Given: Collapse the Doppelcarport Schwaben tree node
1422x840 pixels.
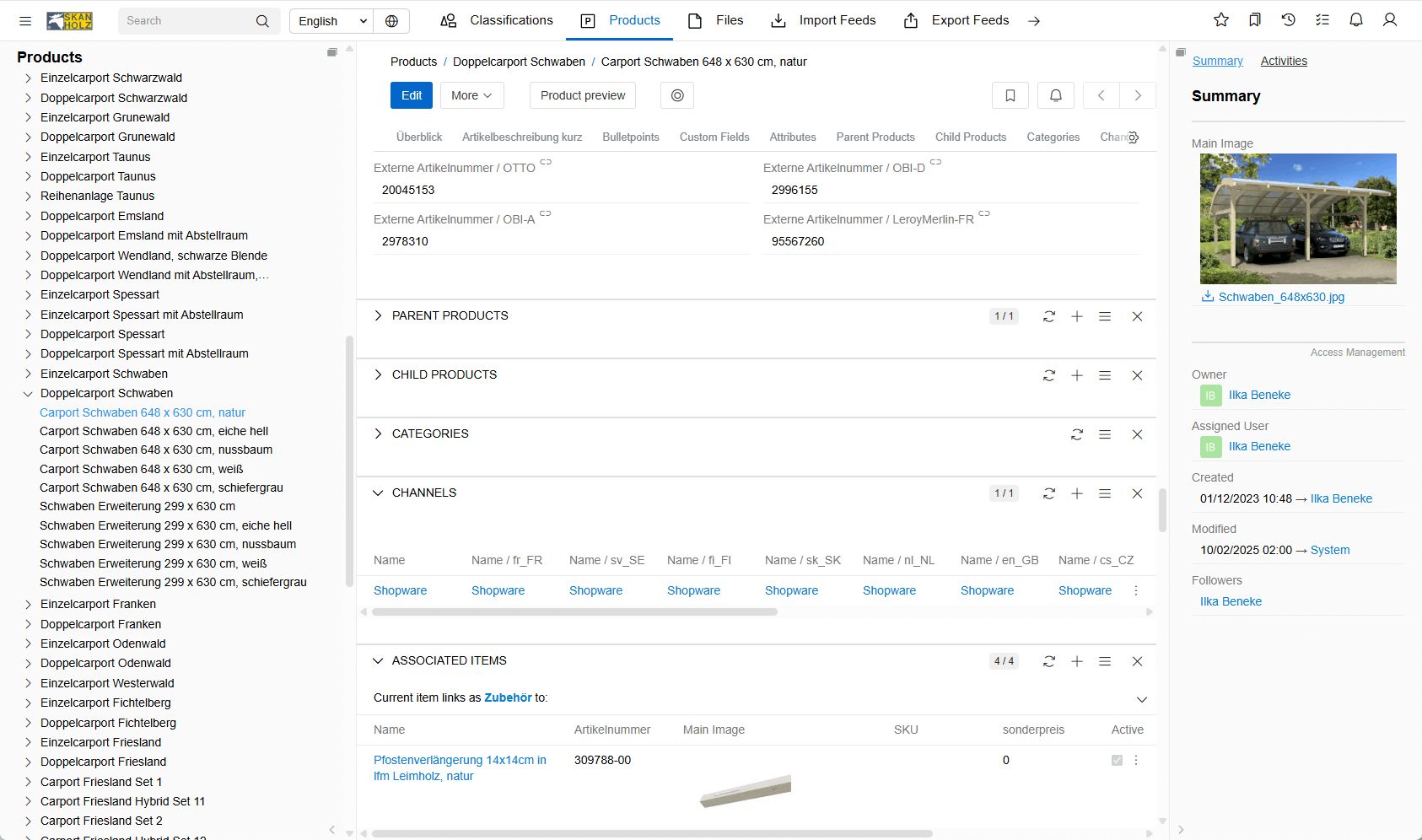Looking at the screenshot, I should 28,394.
